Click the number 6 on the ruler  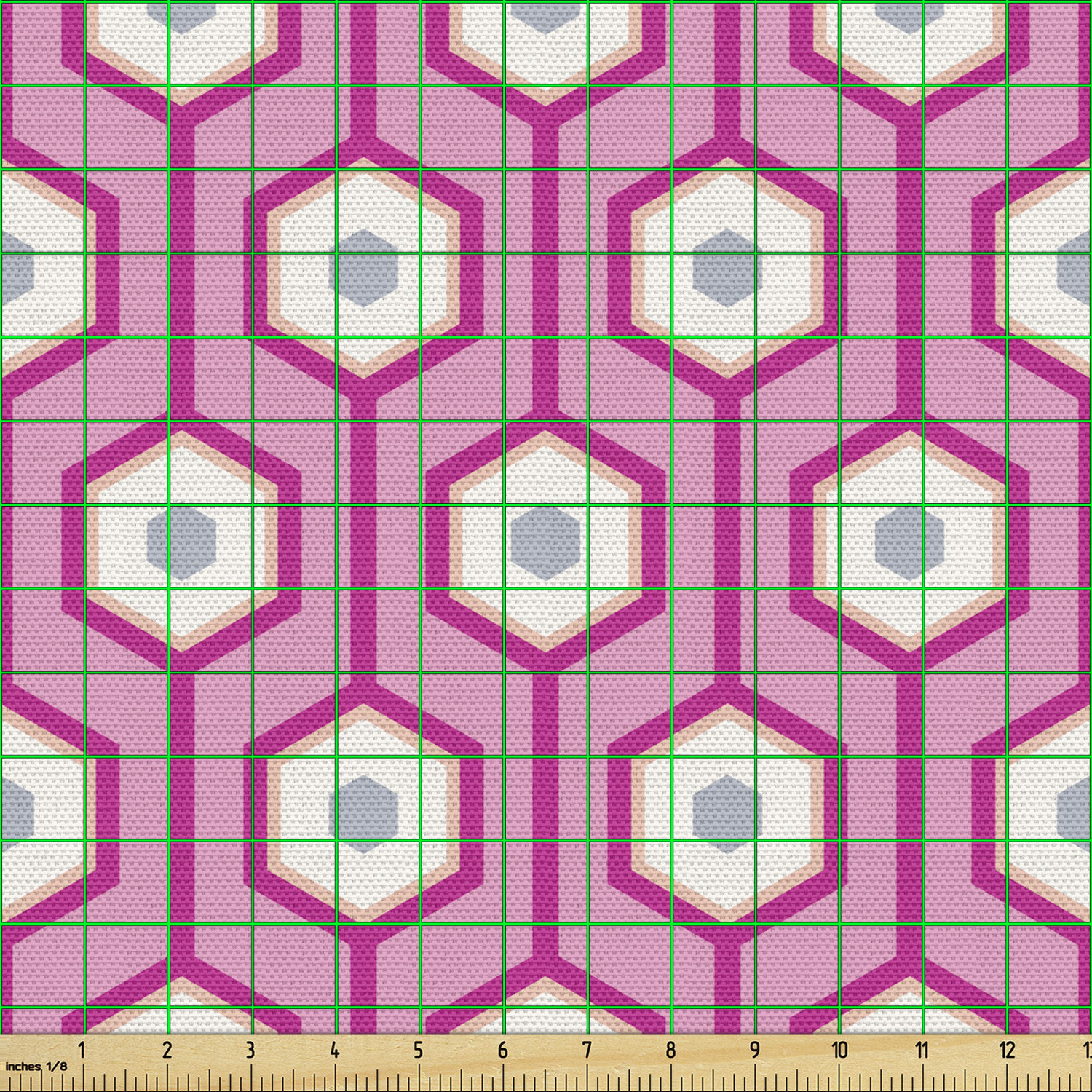tap(502, 1050)
